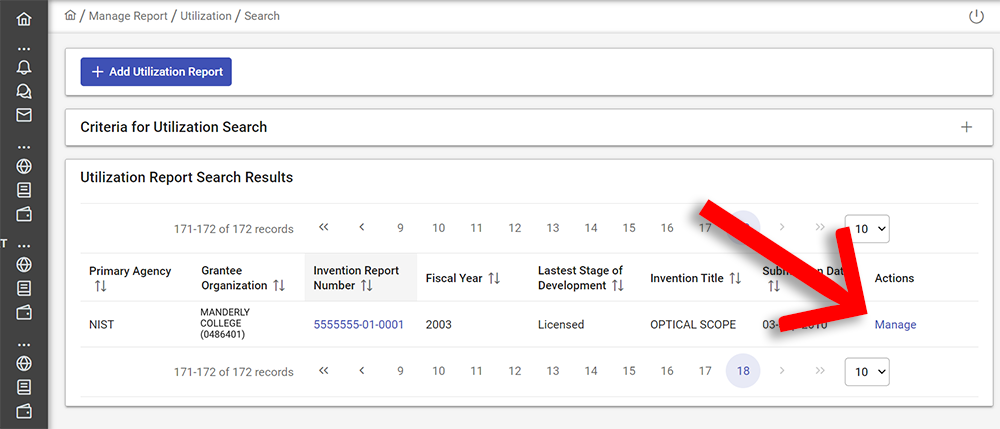Screen dimensions: 1000x429
Task: Go to Manage Report in the breadcrumb
Action: click(130, 16)
